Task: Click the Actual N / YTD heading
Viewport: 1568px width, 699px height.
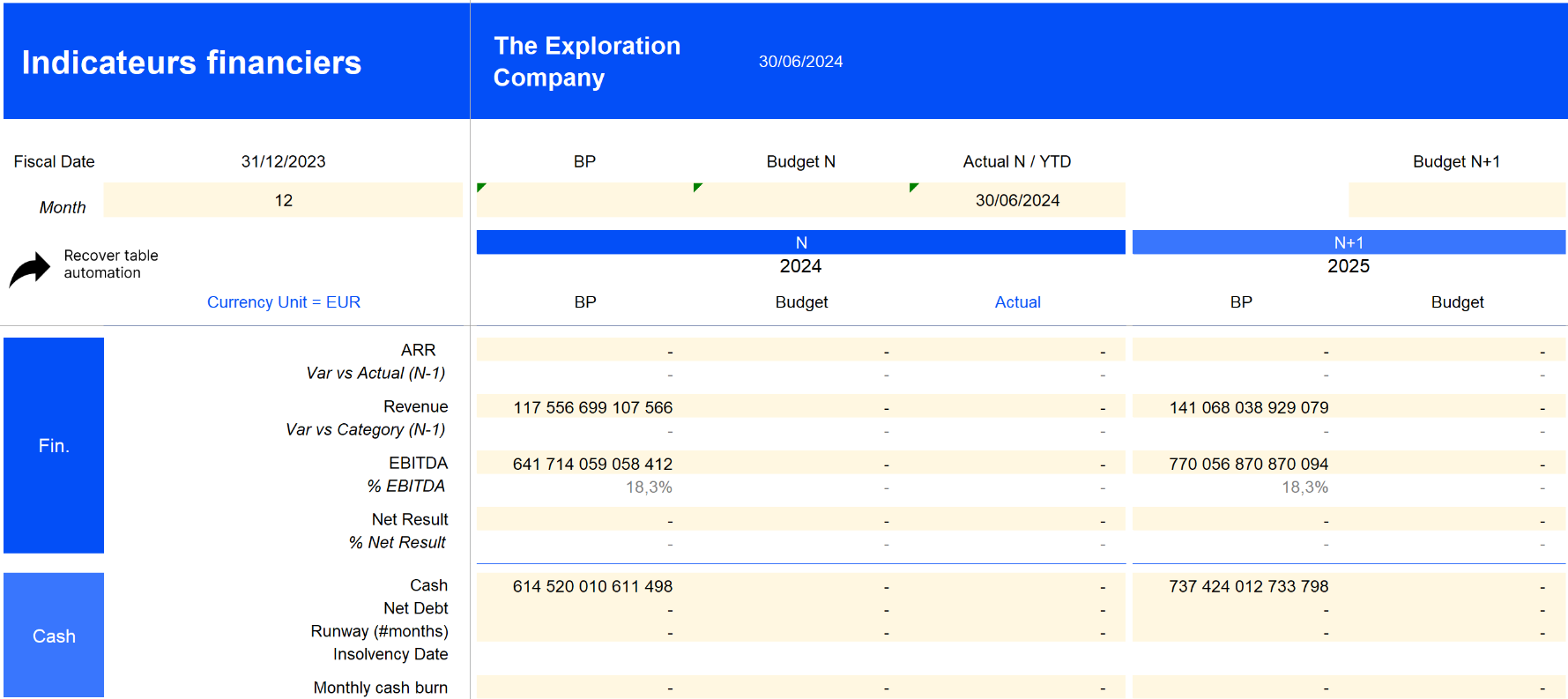Action: pyautogui.click(x=1016, y=162)
